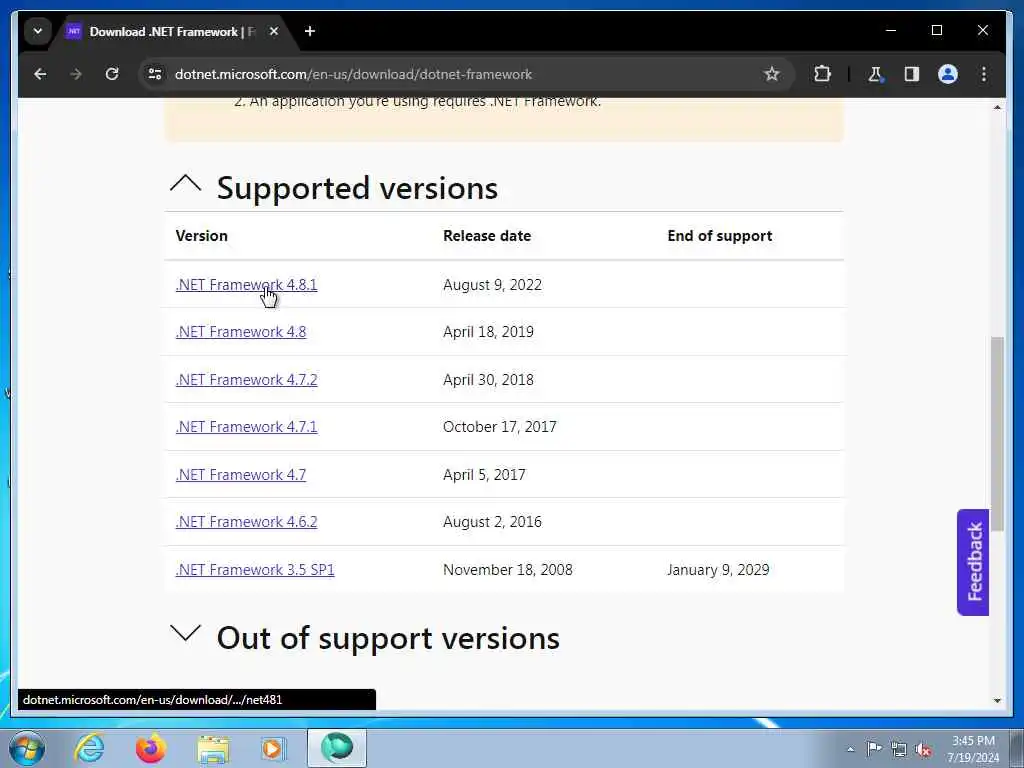Open the .NET Framework 4.7.2 link

coord(246,379)
